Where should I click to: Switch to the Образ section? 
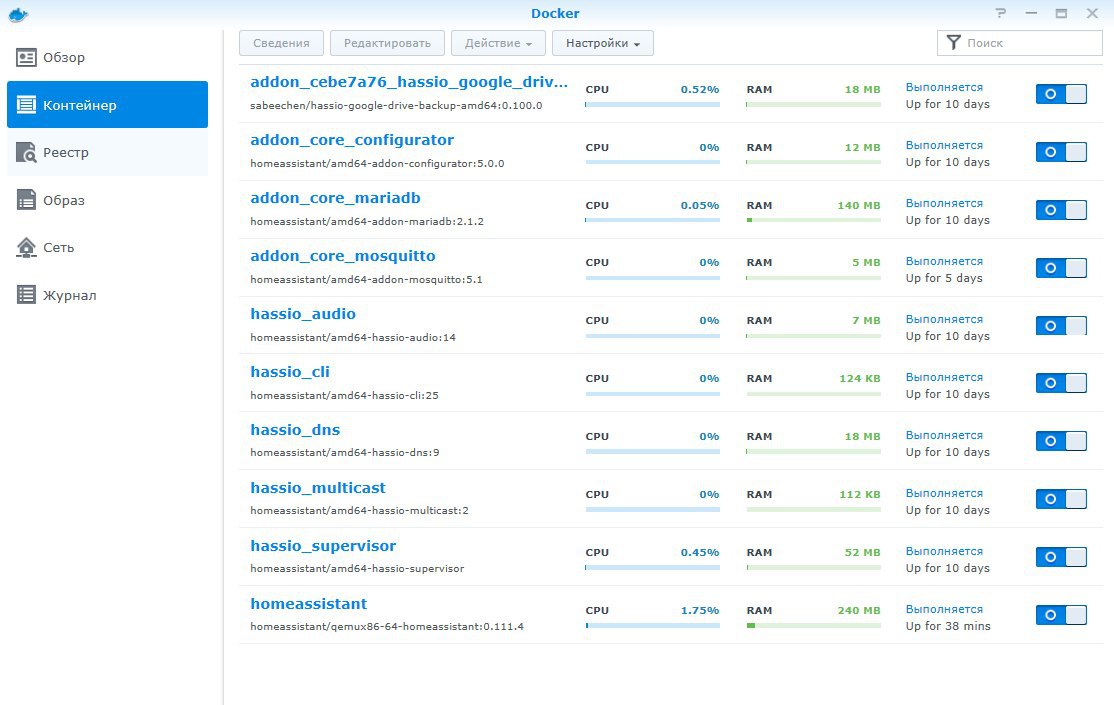pos(107,200)
